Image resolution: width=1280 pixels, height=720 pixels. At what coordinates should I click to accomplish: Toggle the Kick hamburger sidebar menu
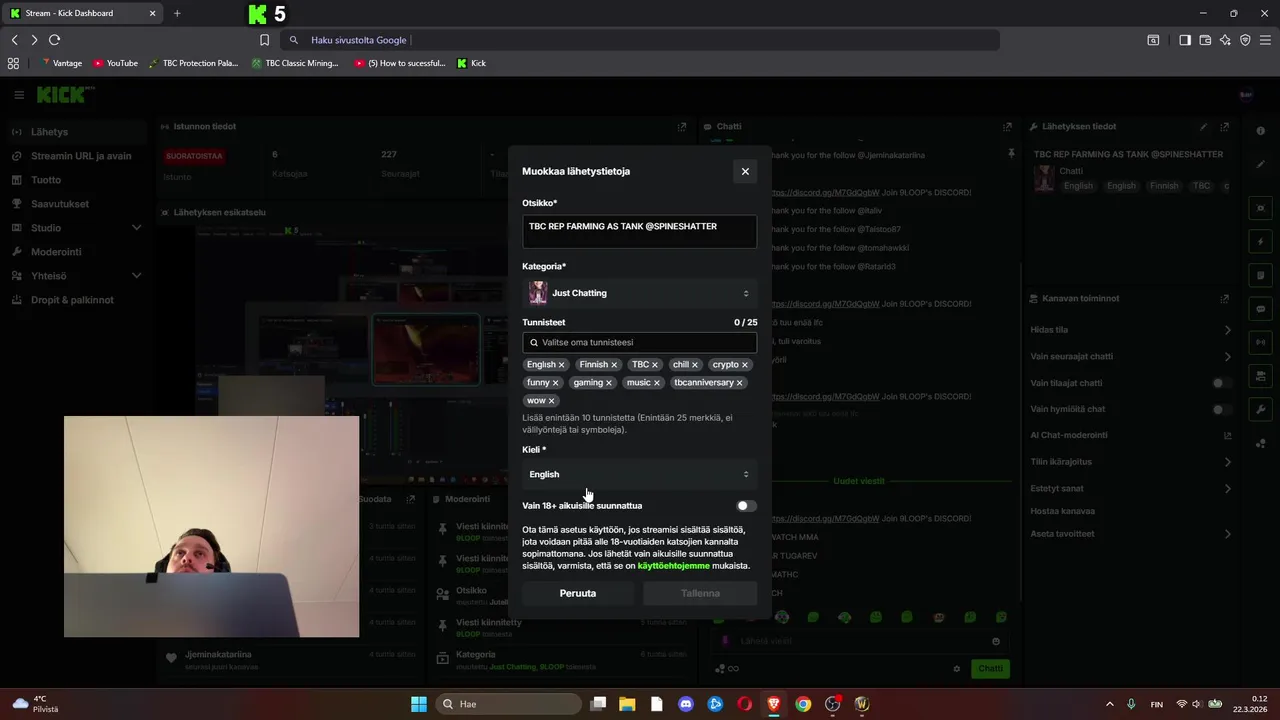click(x=19, y=95)
